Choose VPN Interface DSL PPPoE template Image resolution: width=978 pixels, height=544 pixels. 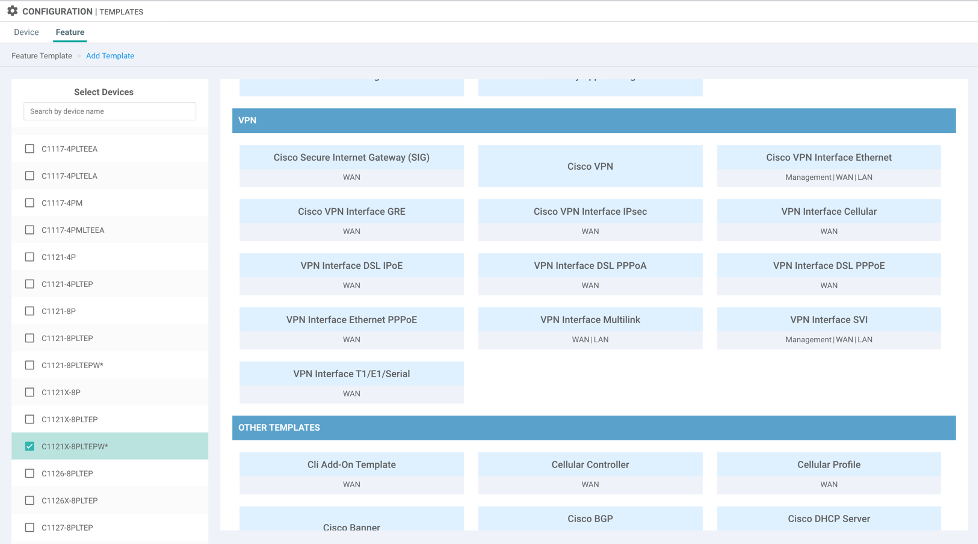(x=829, y=274)
